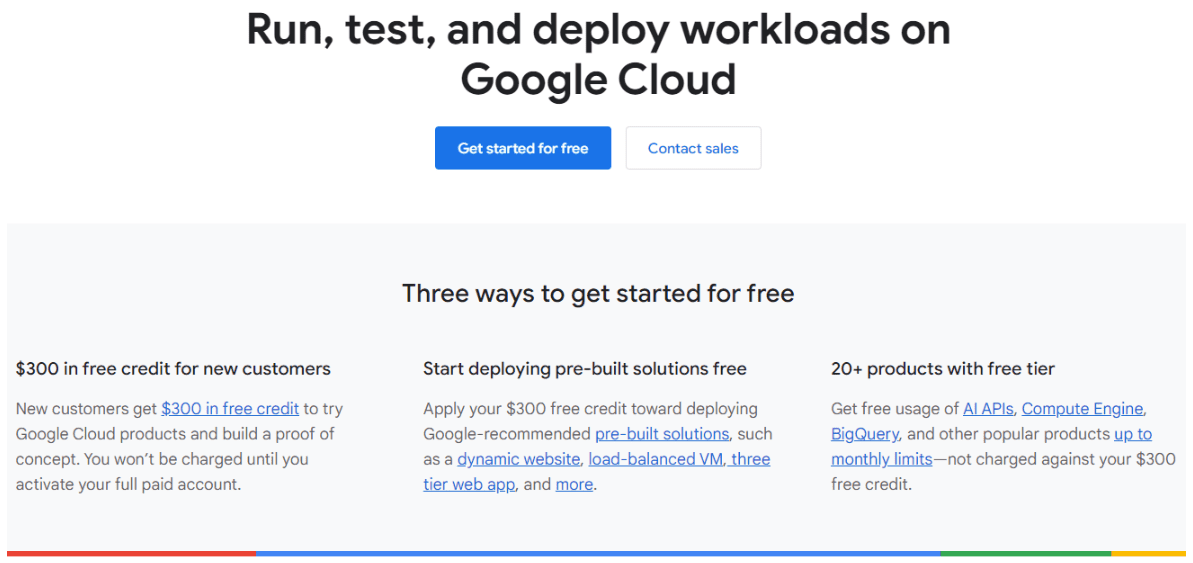This screenshot has width=1193, height=563.
Task: Open the BigQuery link
Action: tap(866, 434)
